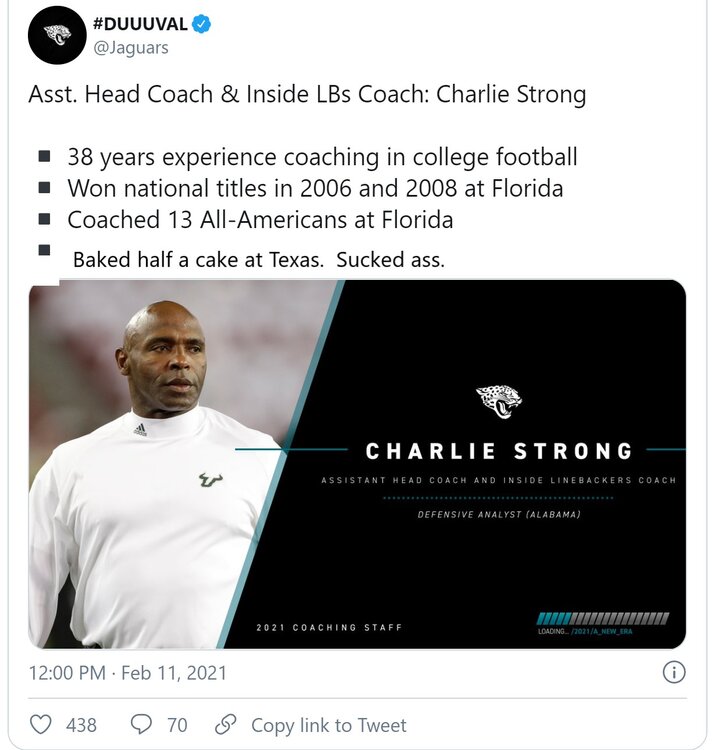Click the CHARLIE STRONG title in the graphic

(x=499, y=451)
